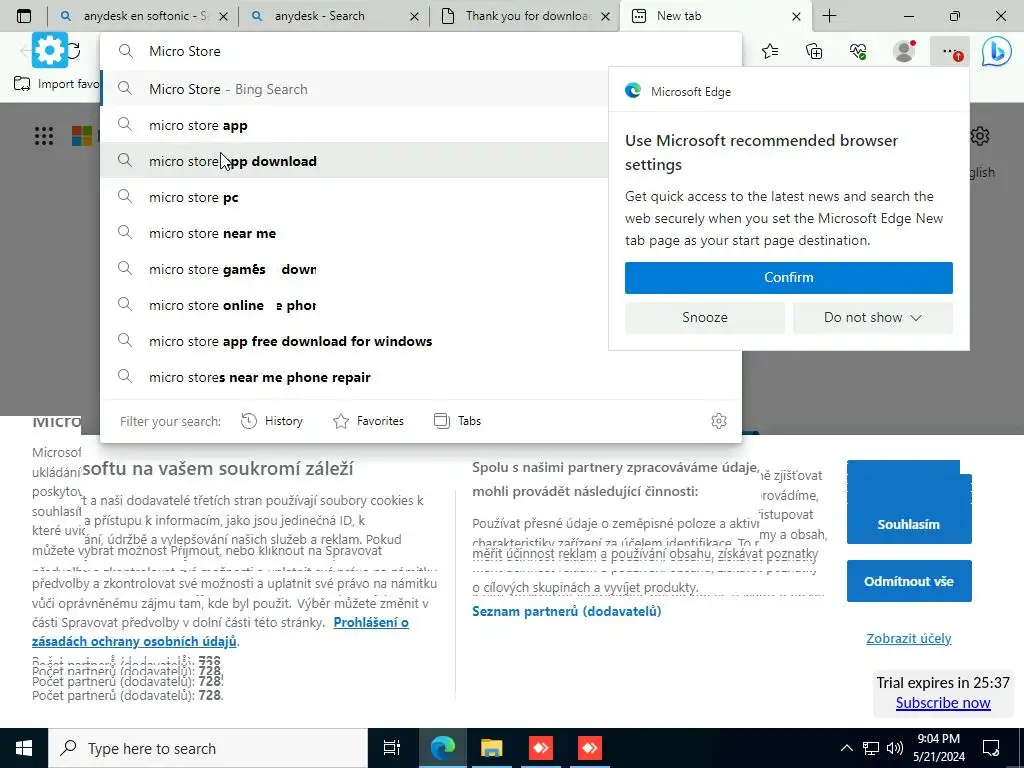Choose 'micro store app download' suggestion
Screen dimensions: 1024x768
[355, 161]
